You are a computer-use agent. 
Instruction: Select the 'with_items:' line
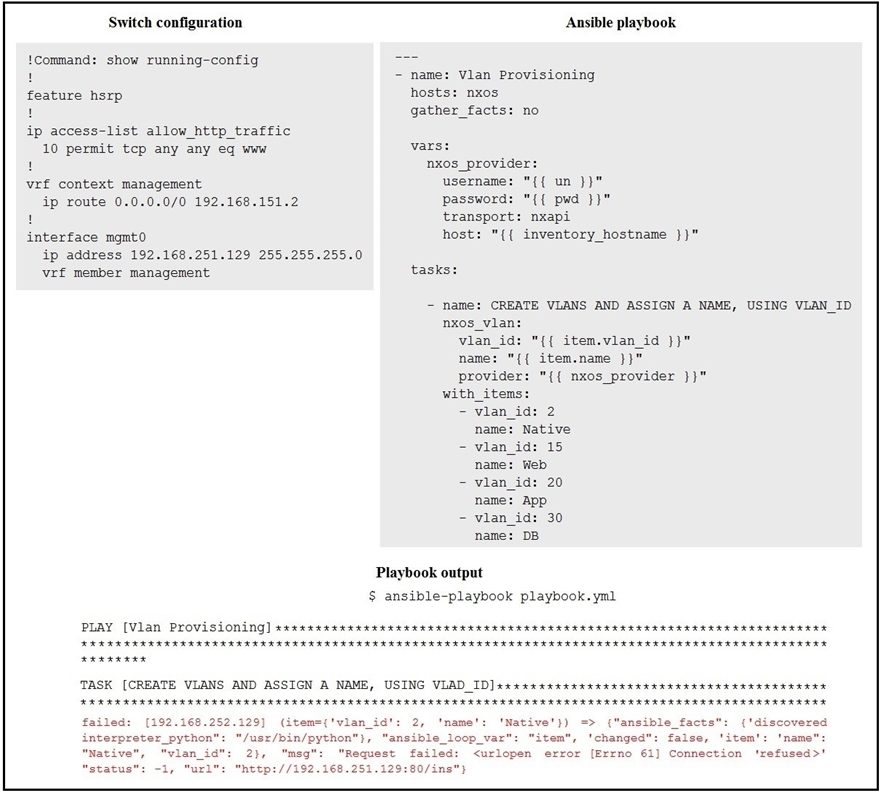[x=487, y=394]
